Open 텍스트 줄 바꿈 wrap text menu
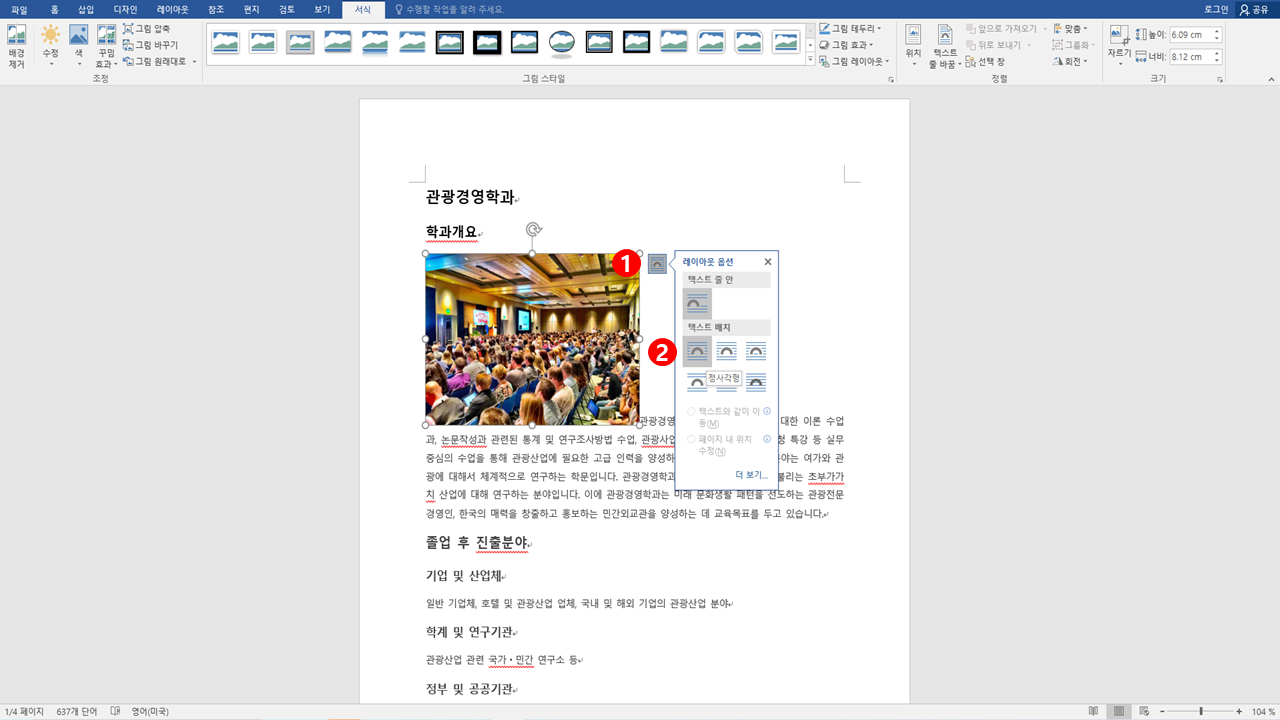Viewport: 1280px width, 720px height. (x=945, y=46)
